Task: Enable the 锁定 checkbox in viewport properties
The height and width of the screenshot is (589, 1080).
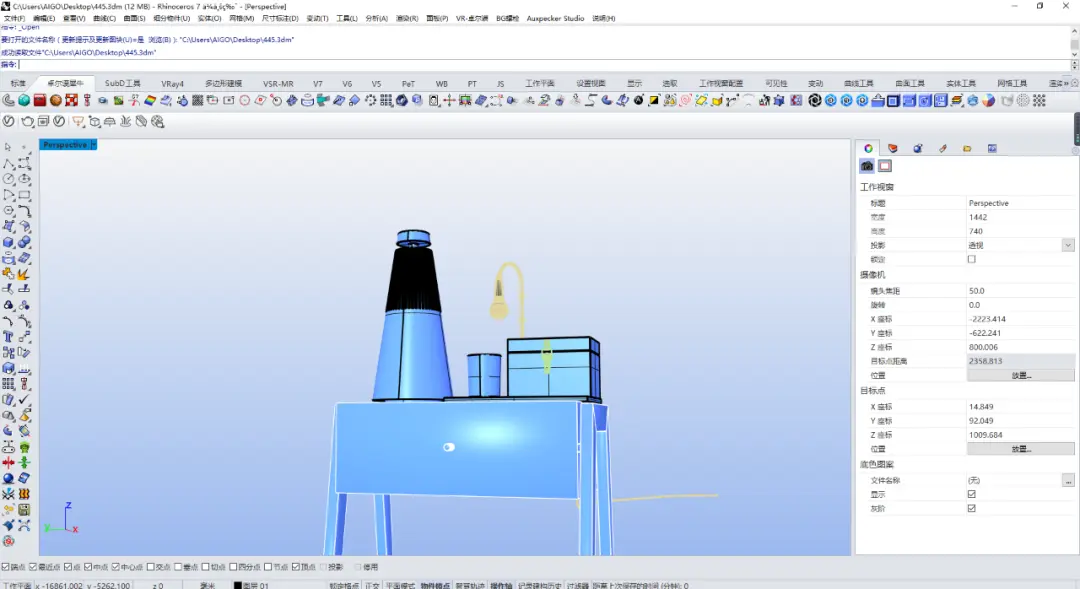Action: (971, 259)
